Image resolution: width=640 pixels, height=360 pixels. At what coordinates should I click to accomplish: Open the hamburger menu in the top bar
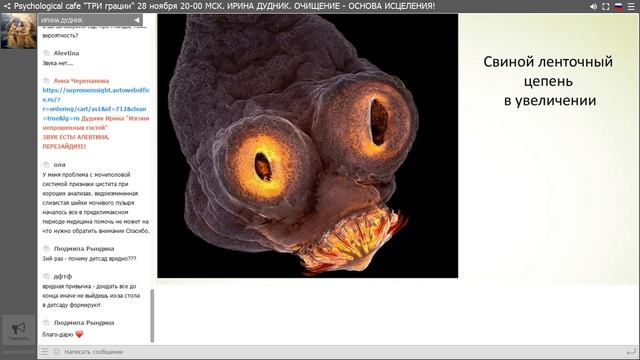pyautogui.click(x=631, y=7)
